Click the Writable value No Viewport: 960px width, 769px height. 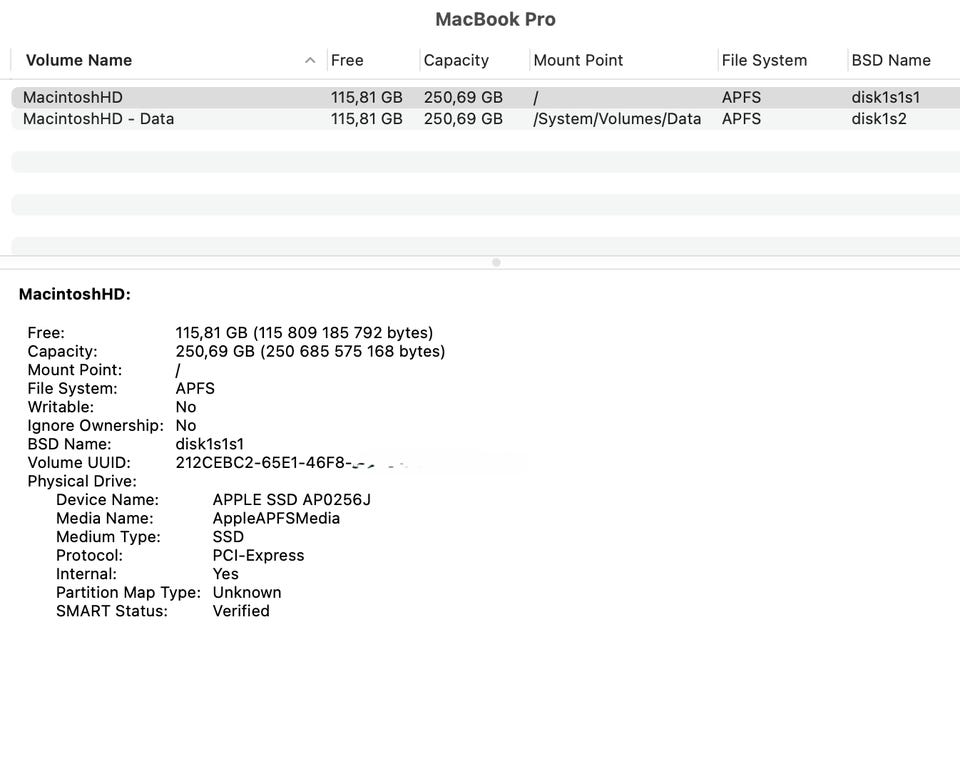coord(186,407)
